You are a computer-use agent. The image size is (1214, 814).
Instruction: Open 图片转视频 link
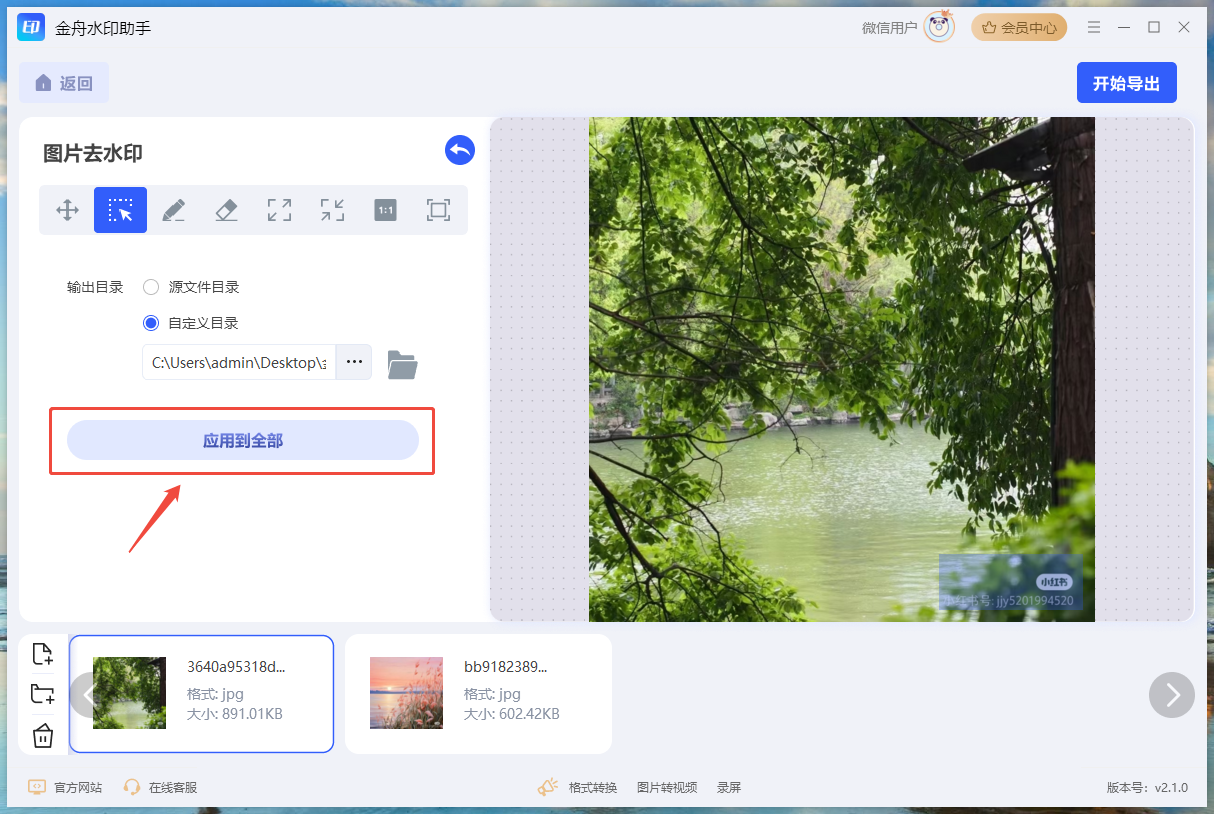click(x=667, y=787)
